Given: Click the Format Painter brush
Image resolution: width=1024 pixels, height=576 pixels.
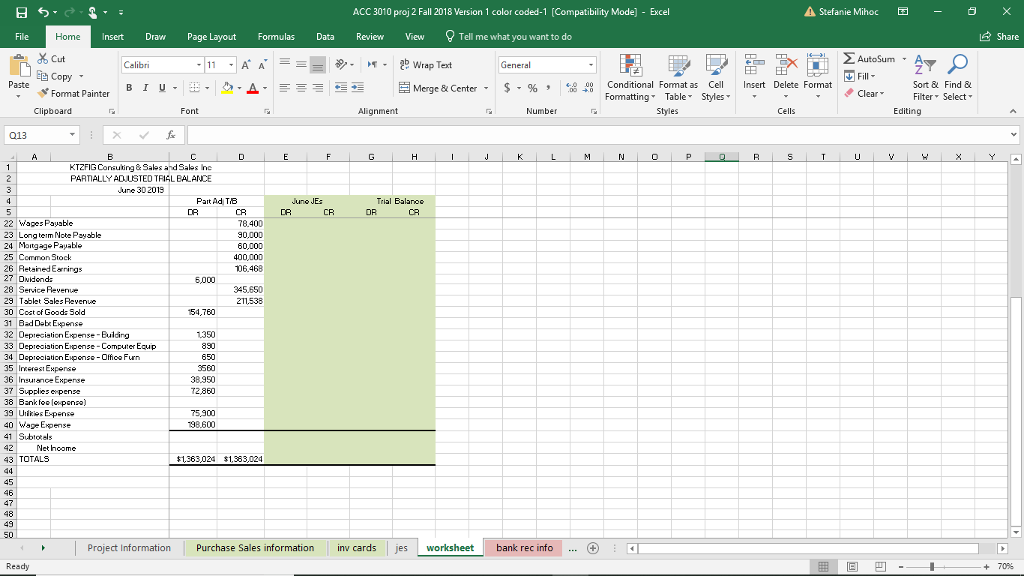Looking at the screenshot, I should click(x=43, y=93).
